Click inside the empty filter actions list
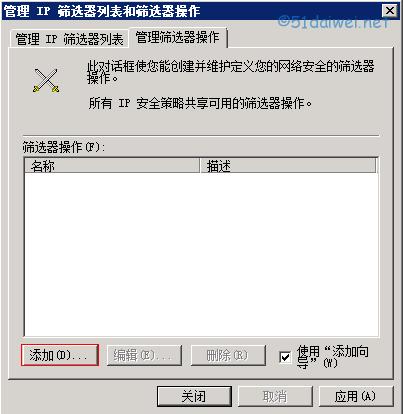This screenshot has width=403, height=414. point(201,254)
